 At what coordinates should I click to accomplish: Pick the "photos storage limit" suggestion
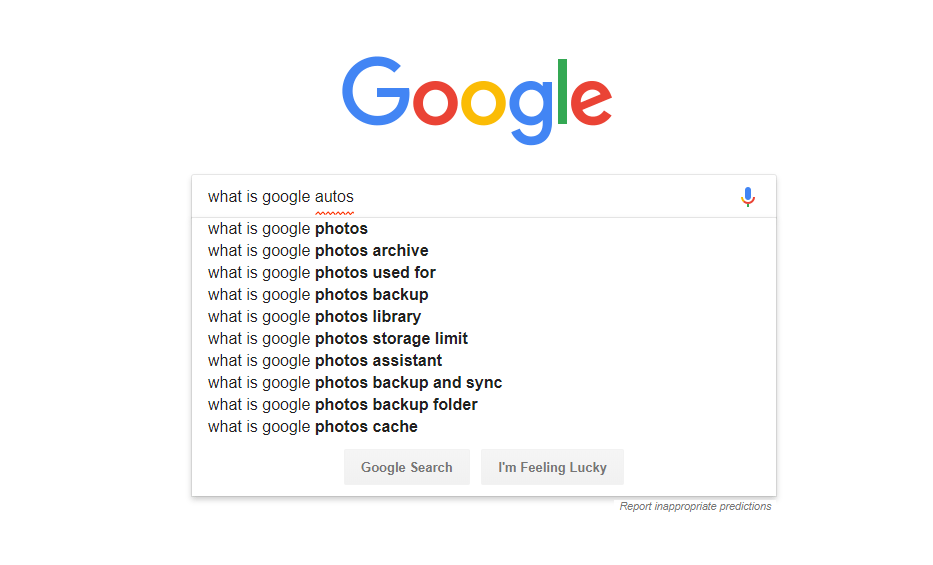point(338,339)
